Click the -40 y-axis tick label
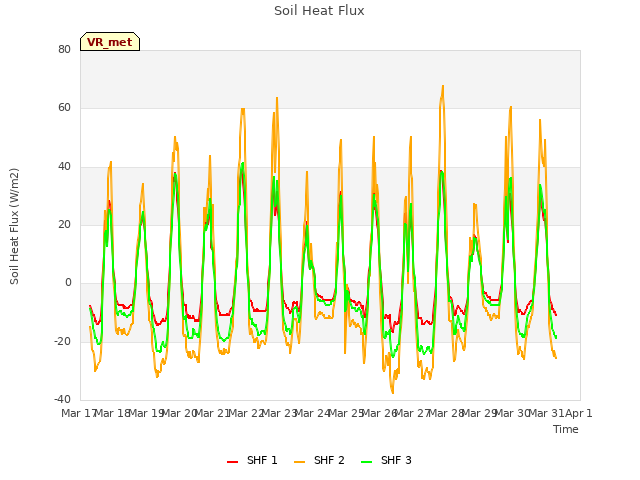The height and width of the screenshot is (480, 640). (x=63, y=399)
